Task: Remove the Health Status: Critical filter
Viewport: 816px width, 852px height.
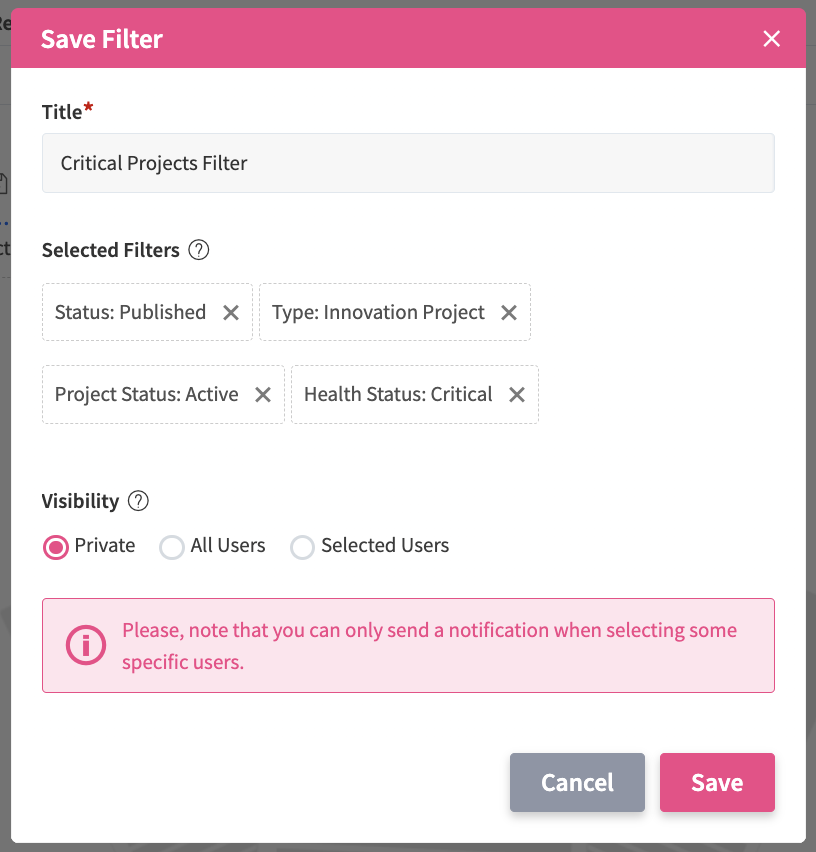Action: [x=517, y=394]
